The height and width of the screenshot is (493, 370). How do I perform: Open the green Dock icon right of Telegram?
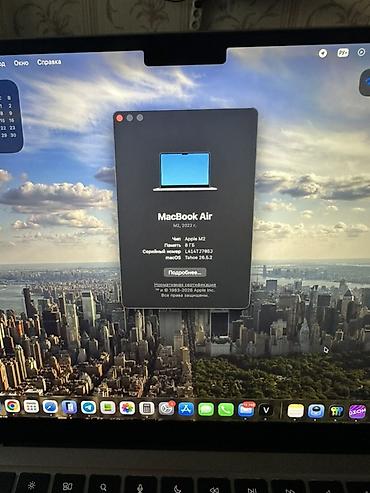108,408
